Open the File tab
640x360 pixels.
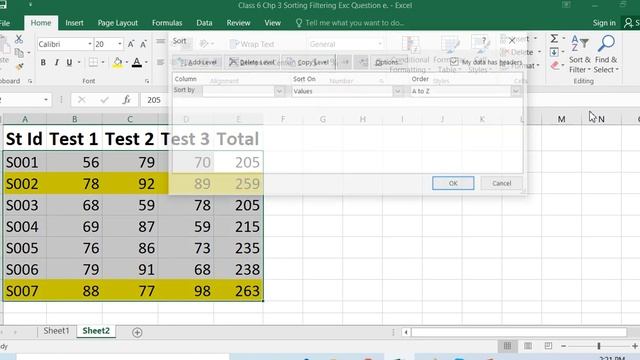(5, 23)
